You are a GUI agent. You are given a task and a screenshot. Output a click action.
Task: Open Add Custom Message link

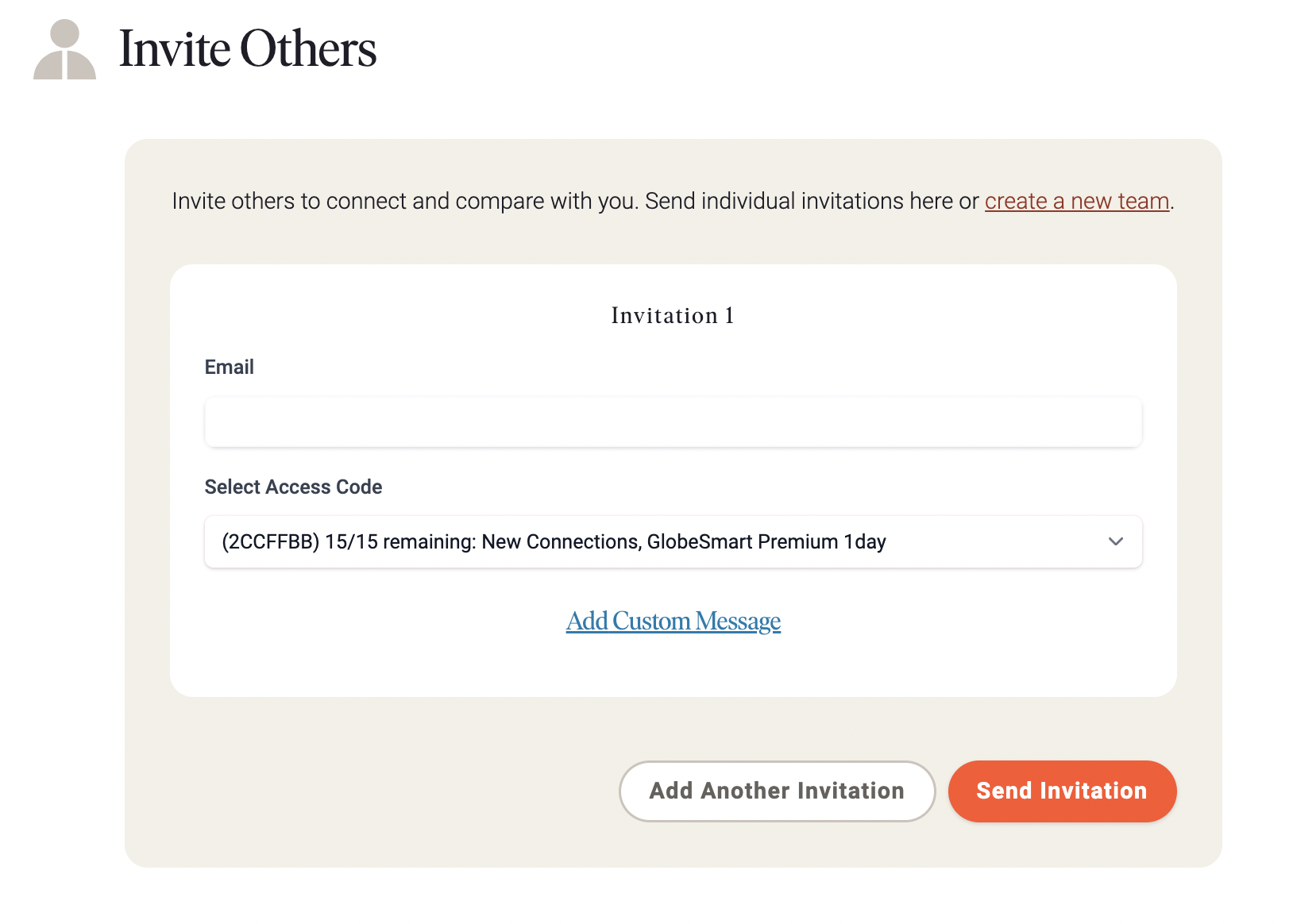click(x=673, y=621)
